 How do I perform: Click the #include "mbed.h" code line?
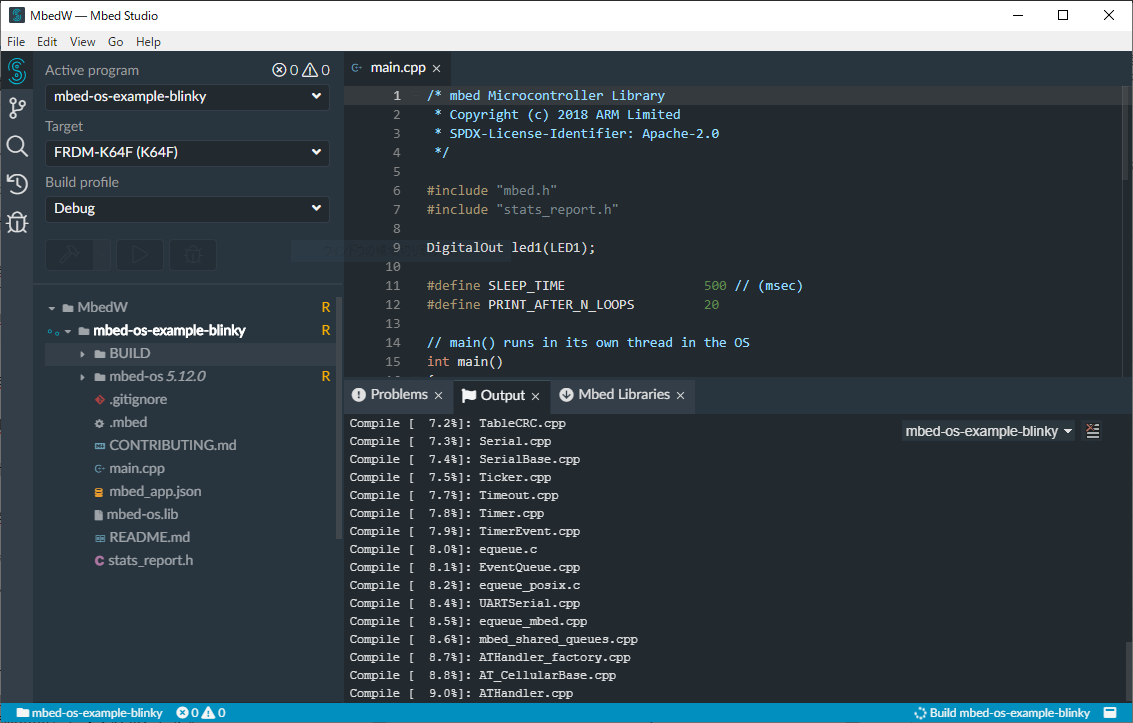491,191
